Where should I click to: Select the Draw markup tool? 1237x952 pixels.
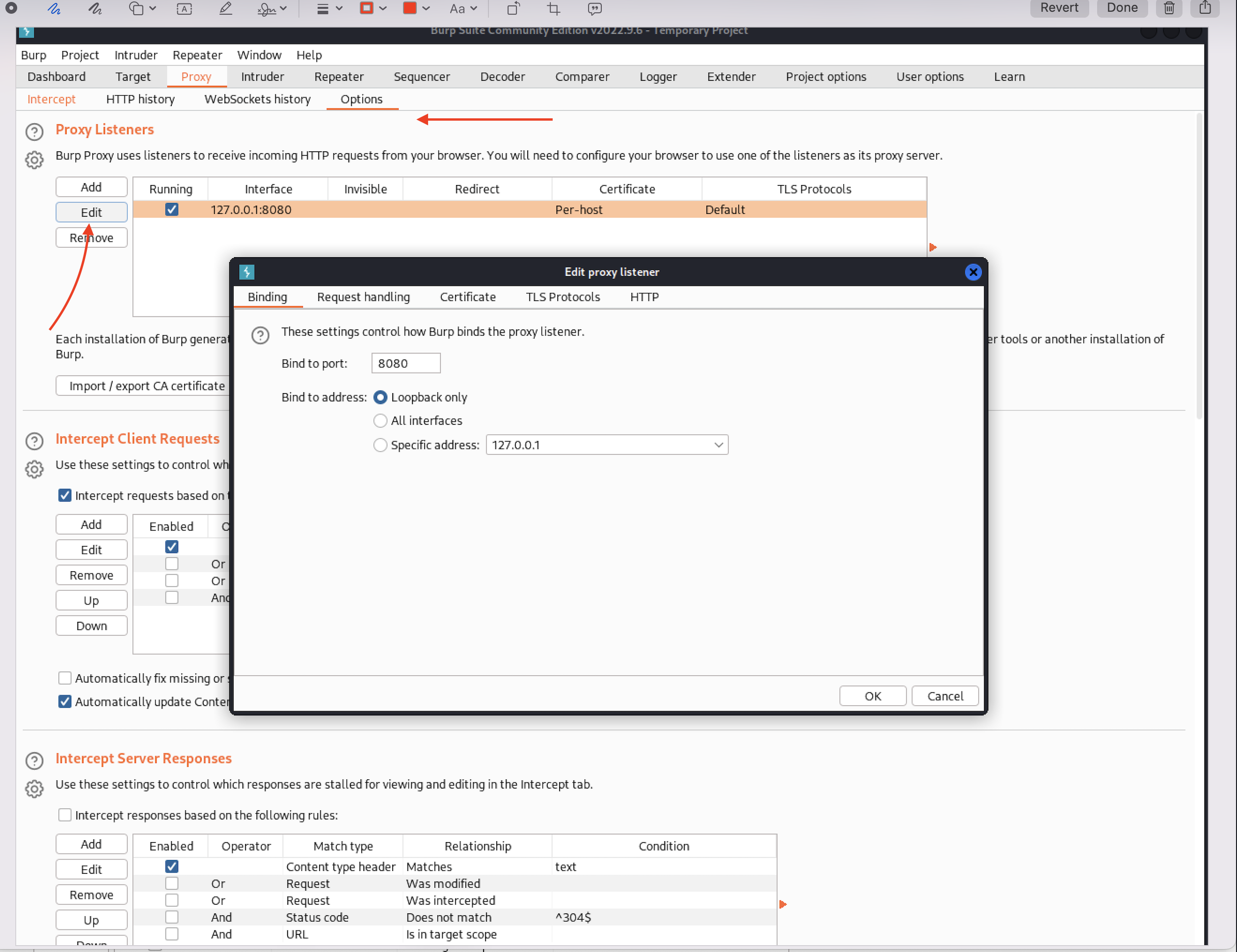click(95, 8)
